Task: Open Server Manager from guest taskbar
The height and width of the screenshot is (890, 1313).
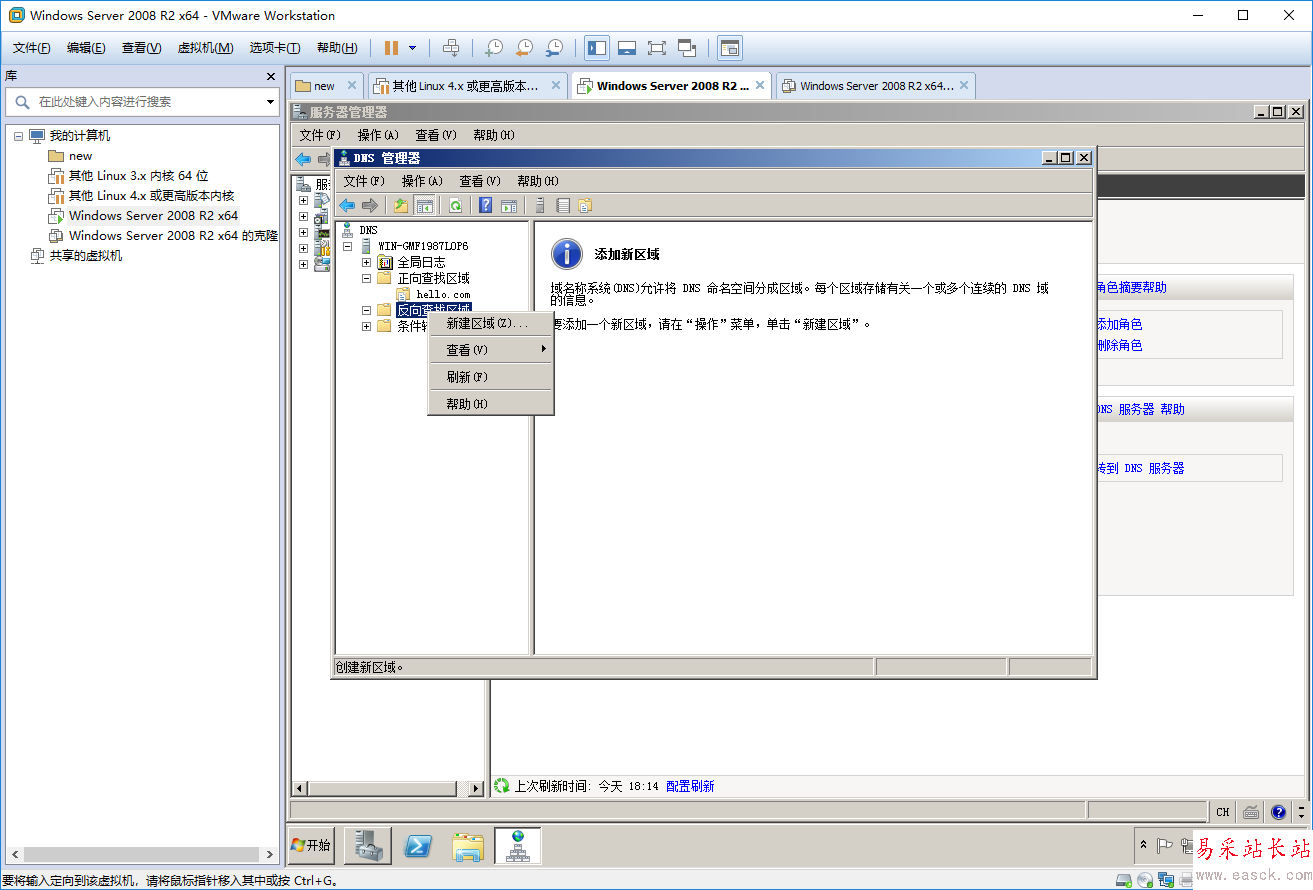Action: pyautogui.click(x=367, y=846)
